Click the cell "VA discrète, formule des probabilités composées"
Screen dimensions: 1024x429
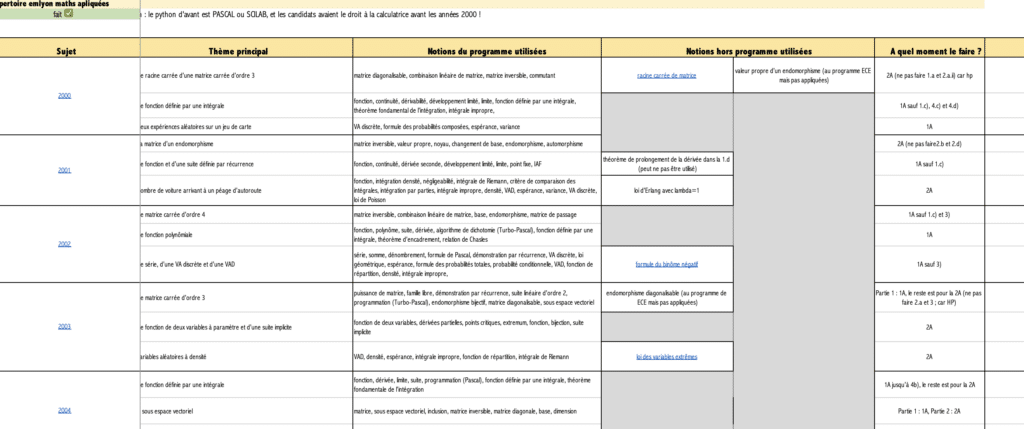(477, 127)
